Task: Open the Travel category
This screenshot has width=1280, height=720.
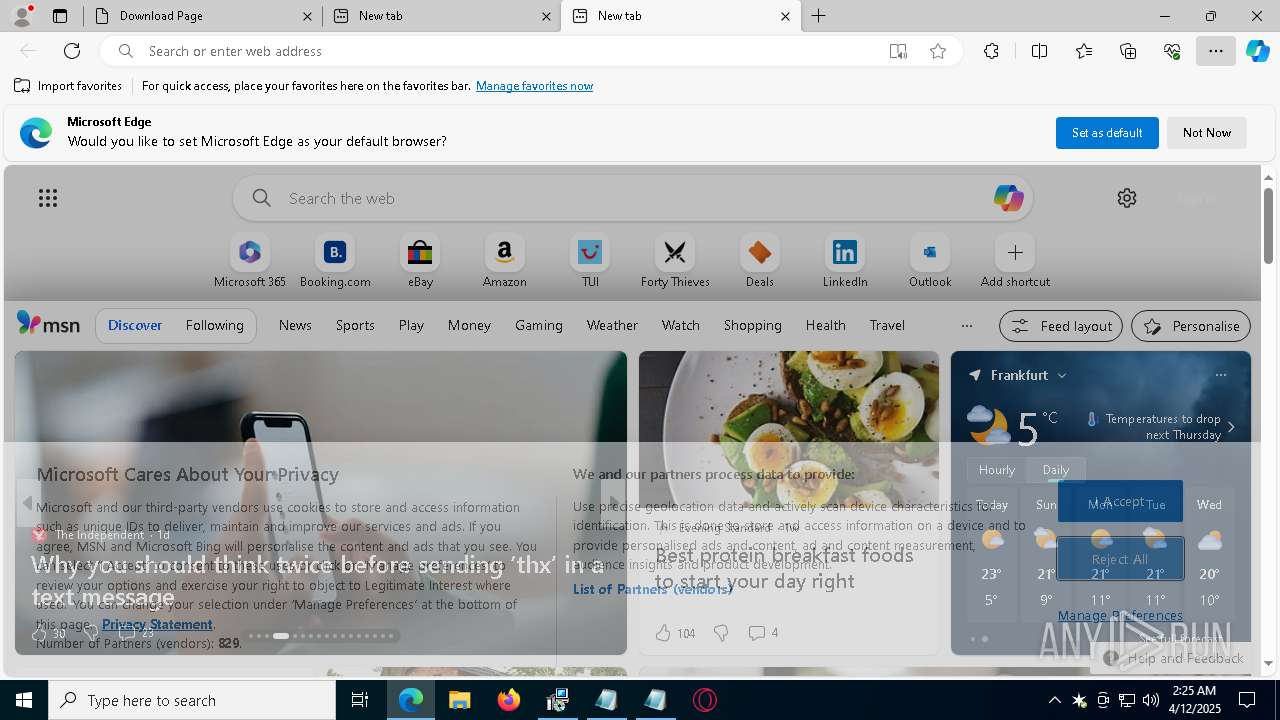Action: [887, 325]
